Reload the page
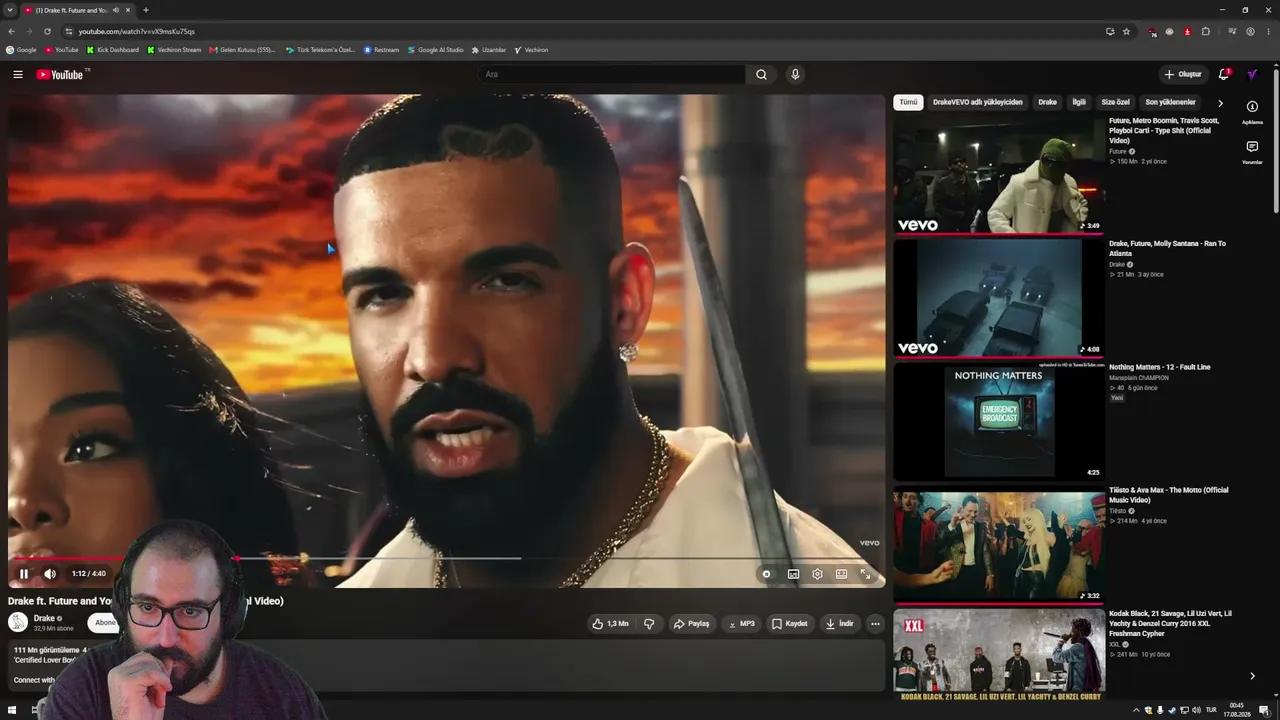This screenshot has width=1280, height=720. pos(47,31)
